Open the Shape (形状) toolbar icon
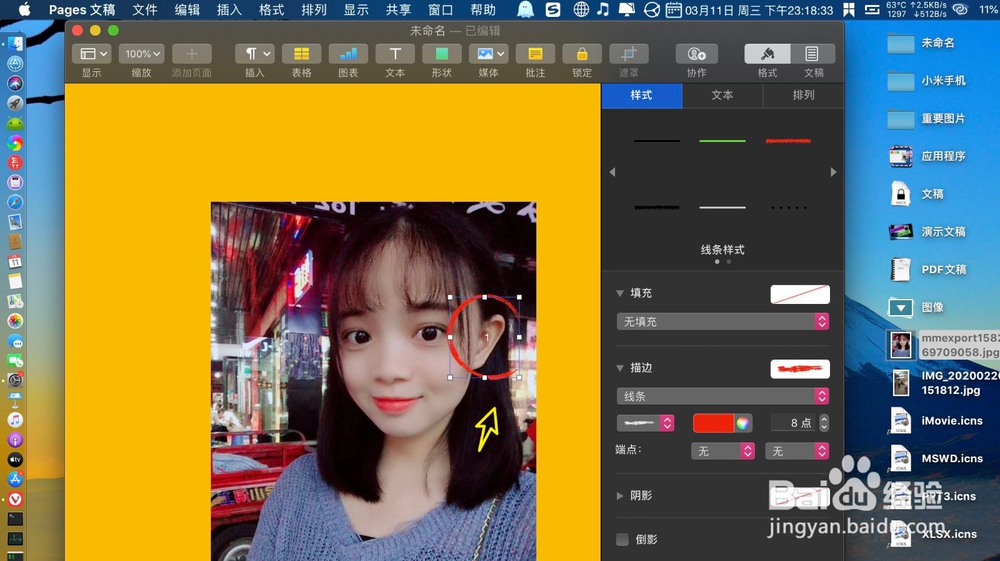Screen dimensions: 1000x561 point(441,54)
